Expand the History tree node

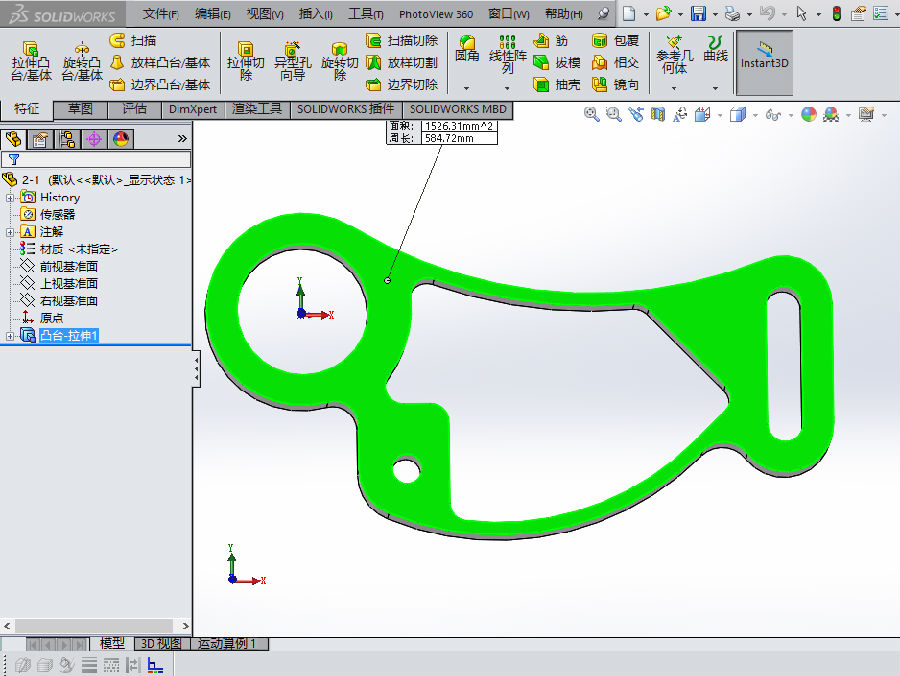11,198
